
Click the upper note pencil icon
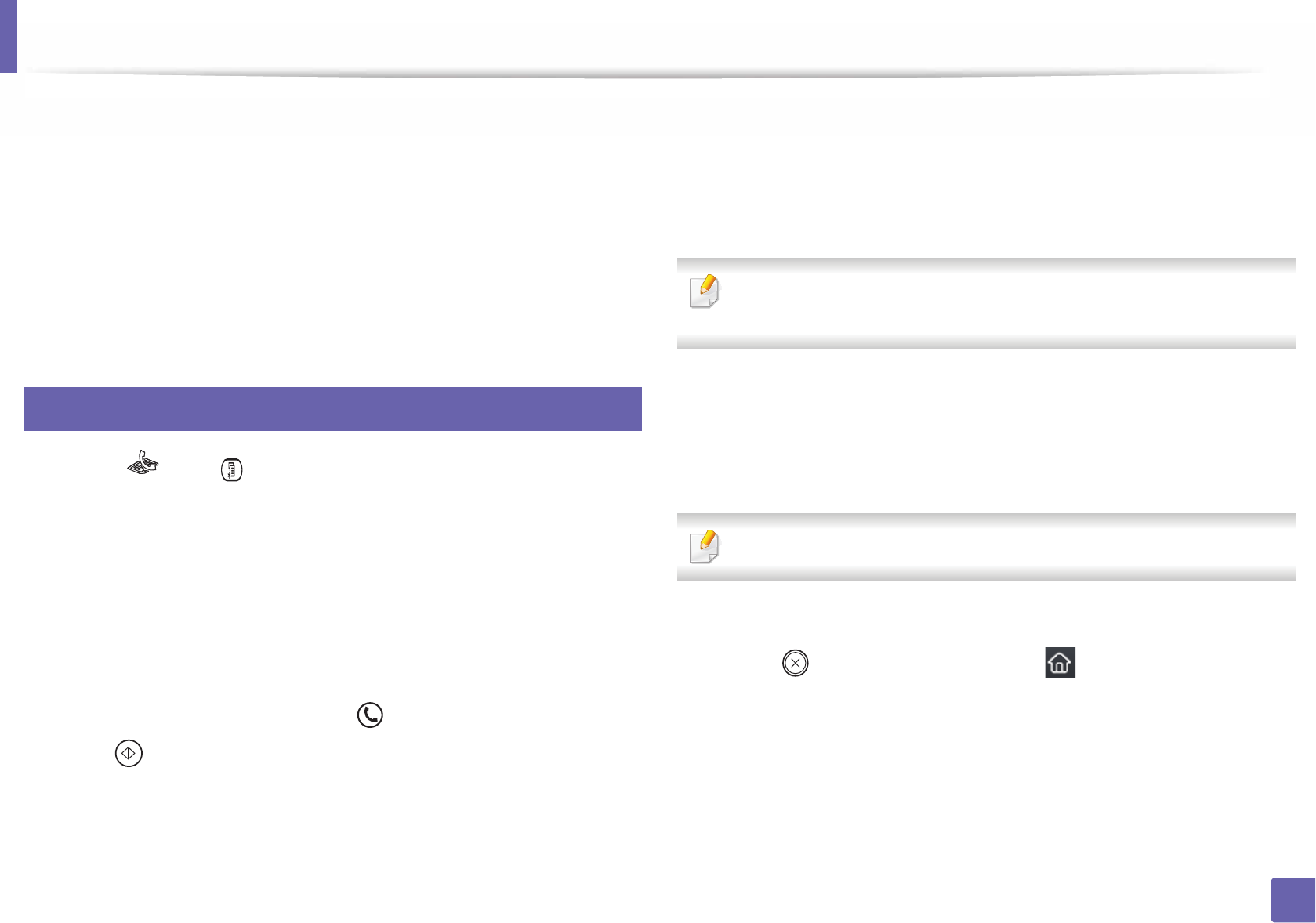[x=704, y=291]
